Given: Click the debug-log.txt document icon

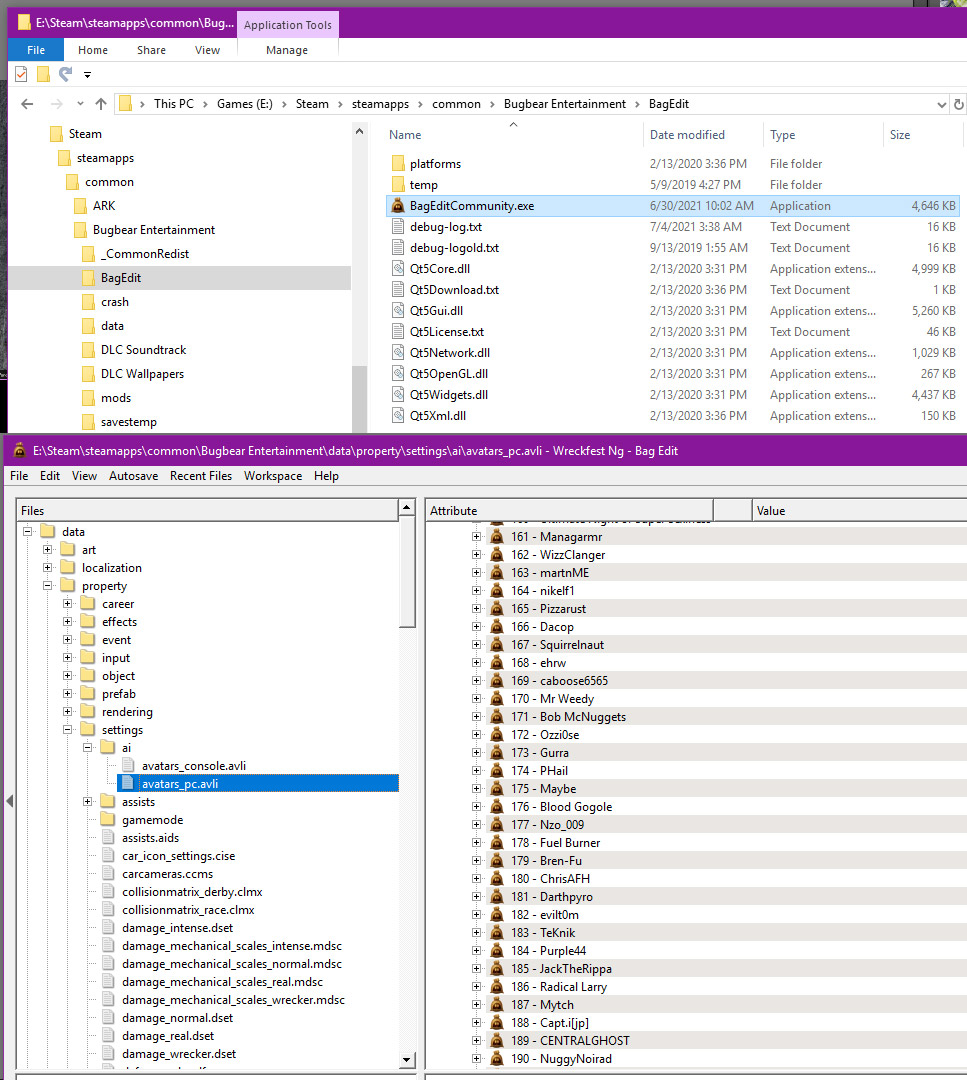Looking at the screenshot, I should pos(397,227).
